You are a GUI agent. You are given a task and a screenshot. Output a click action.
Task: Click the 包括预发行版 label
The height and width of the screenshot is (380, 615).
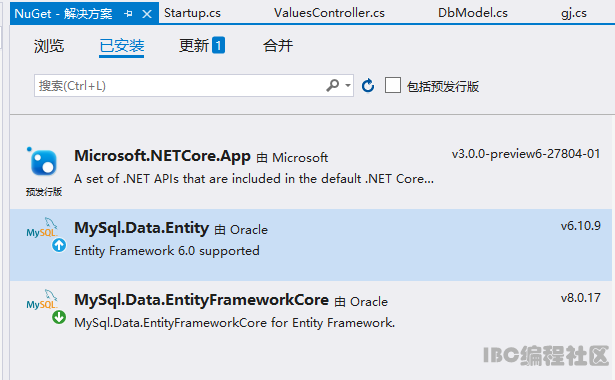coord(443,86)
